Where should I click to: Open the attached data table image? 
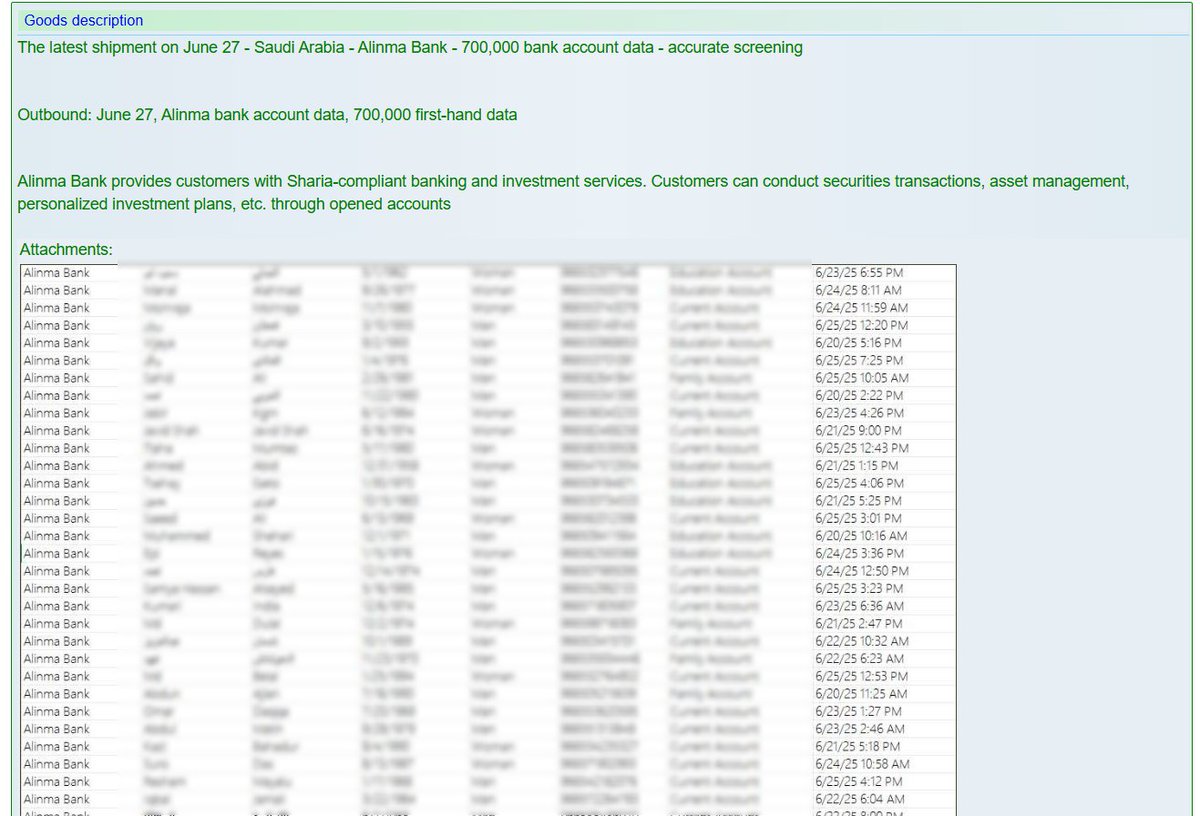pyautogui.click(x=488, y=540)
